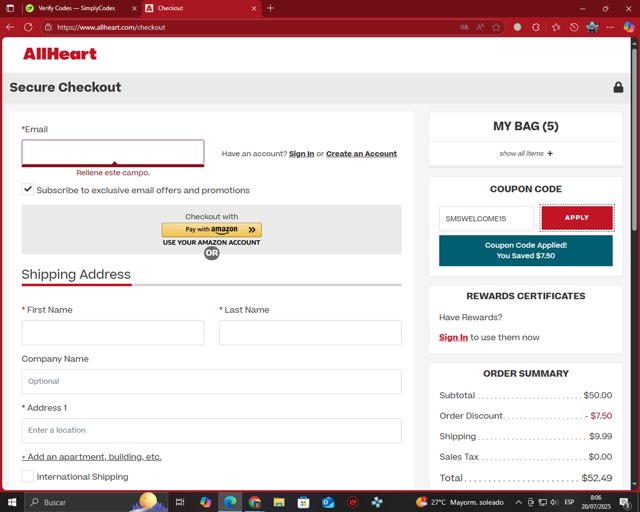Expand Add an apartment, building, etc.
Screen dimensions: 640x512
[91, 456]
